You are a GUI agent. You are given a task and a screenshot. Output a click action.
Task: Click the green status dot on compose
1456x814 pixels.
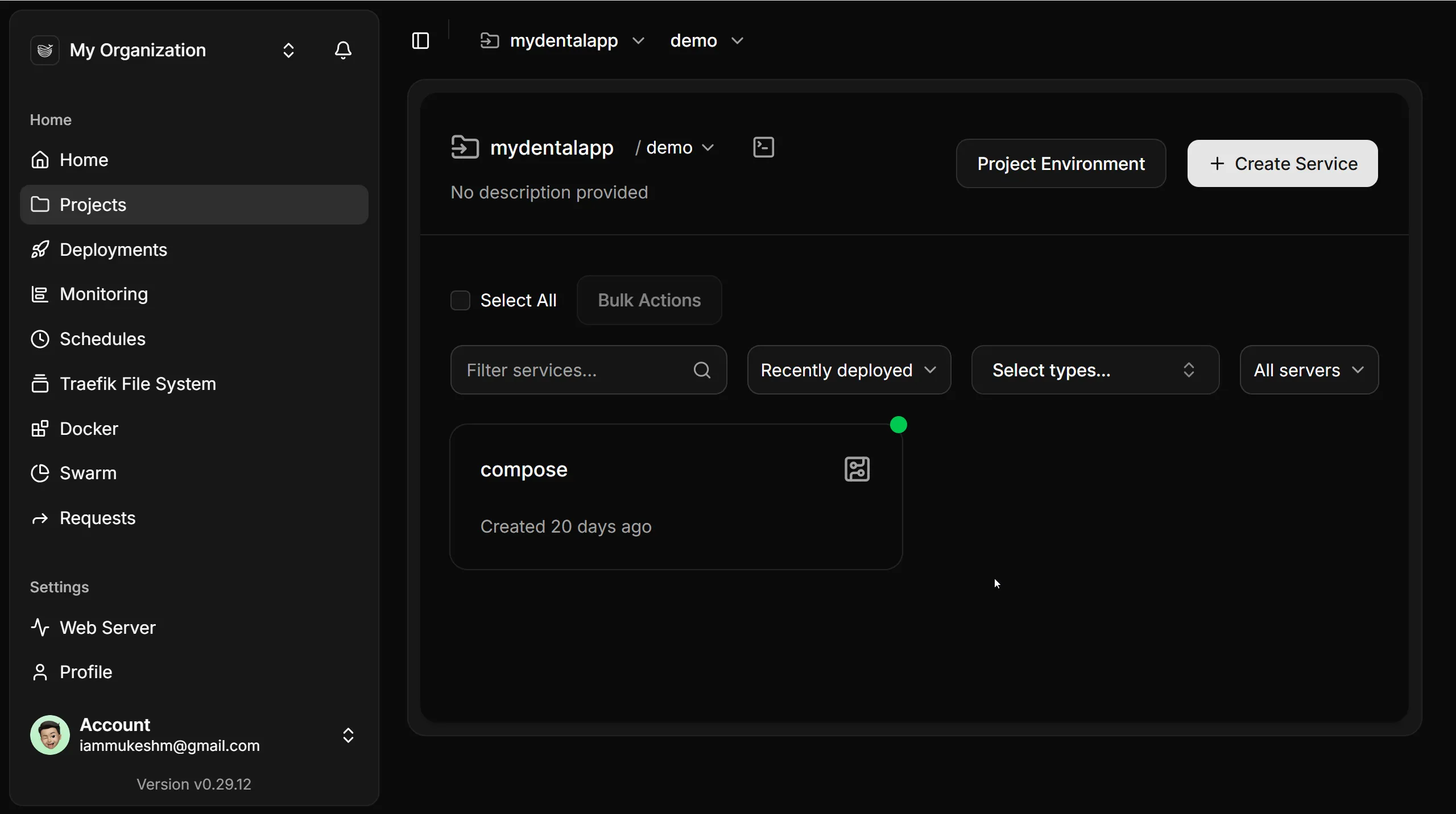[x=899, y=425]
